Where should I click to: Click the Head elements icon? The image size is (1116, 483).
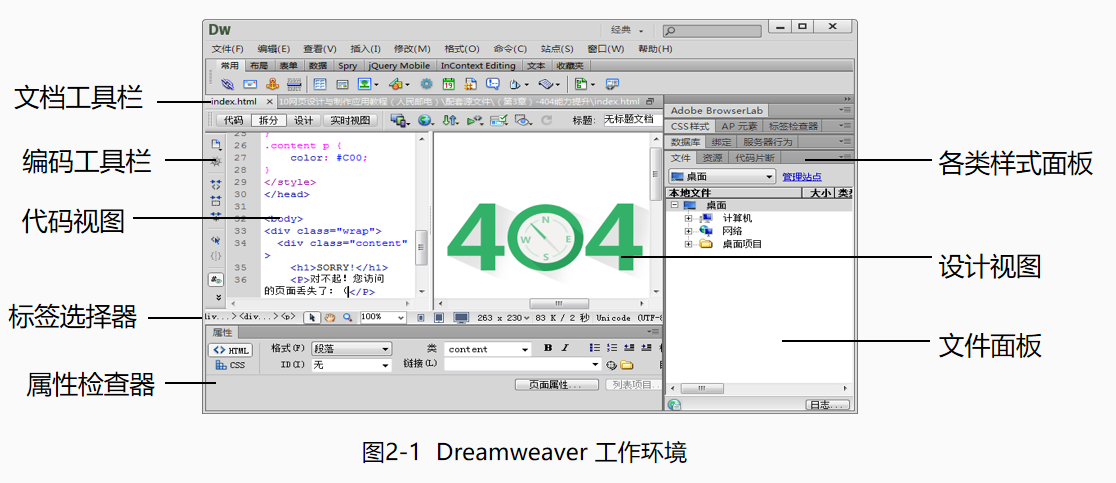[517, 84]
